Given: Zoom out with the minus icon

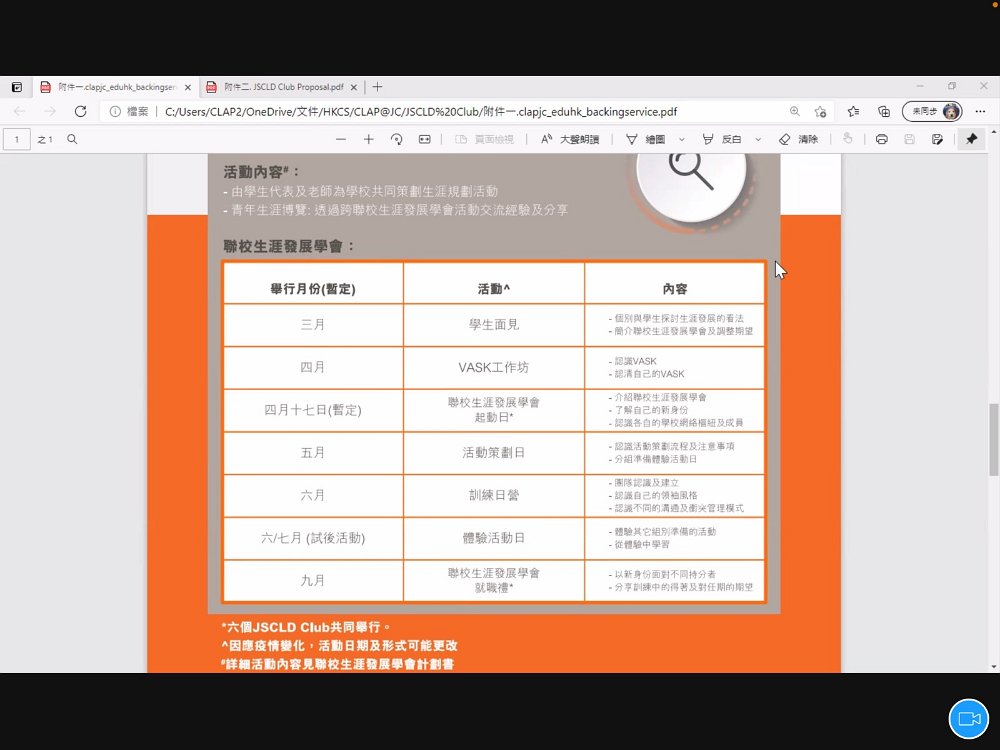Looking at the screenshot, I should (x=341, y=139).
